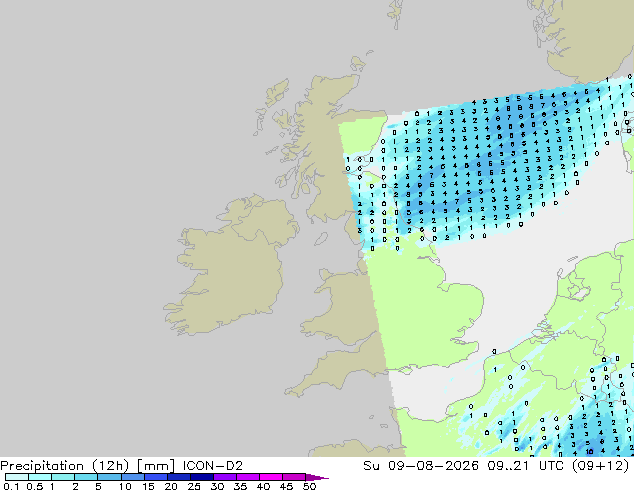Click the '0.5' legend label
The height and width of the screenshot is (490, 634).
coord(34,486)
